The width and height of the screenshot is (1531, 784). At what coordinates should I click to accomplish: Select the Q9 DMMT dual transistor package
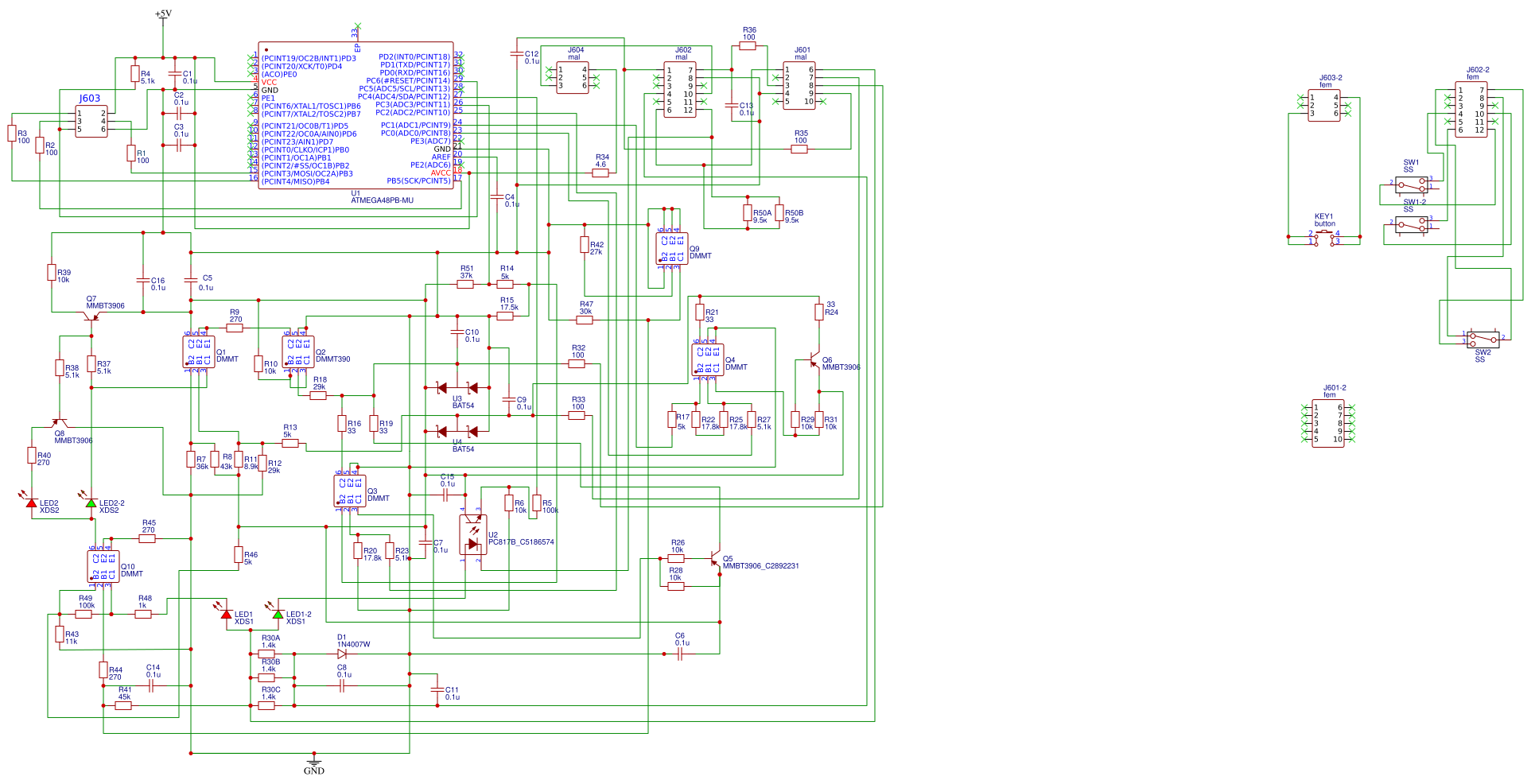(672, 249)
